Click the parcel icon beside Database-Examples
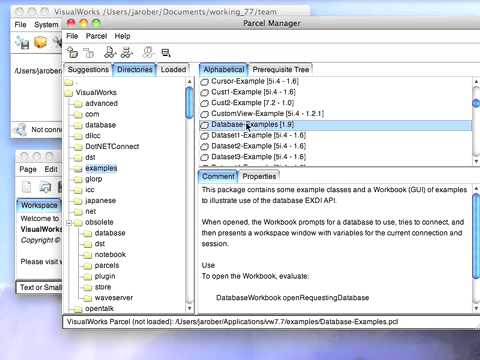The width and height of the screenshot is (480, 360). click(x=204, y=125)
